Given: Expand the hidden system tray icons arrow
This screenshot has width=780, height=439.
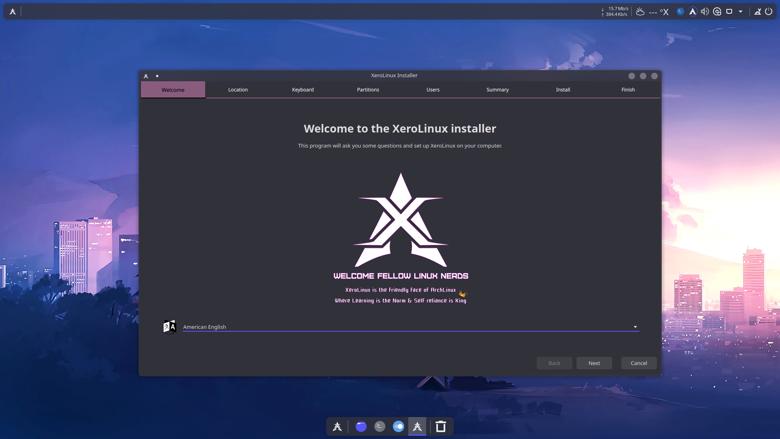Looking at the screenshot, I should [x=741, y=12].
